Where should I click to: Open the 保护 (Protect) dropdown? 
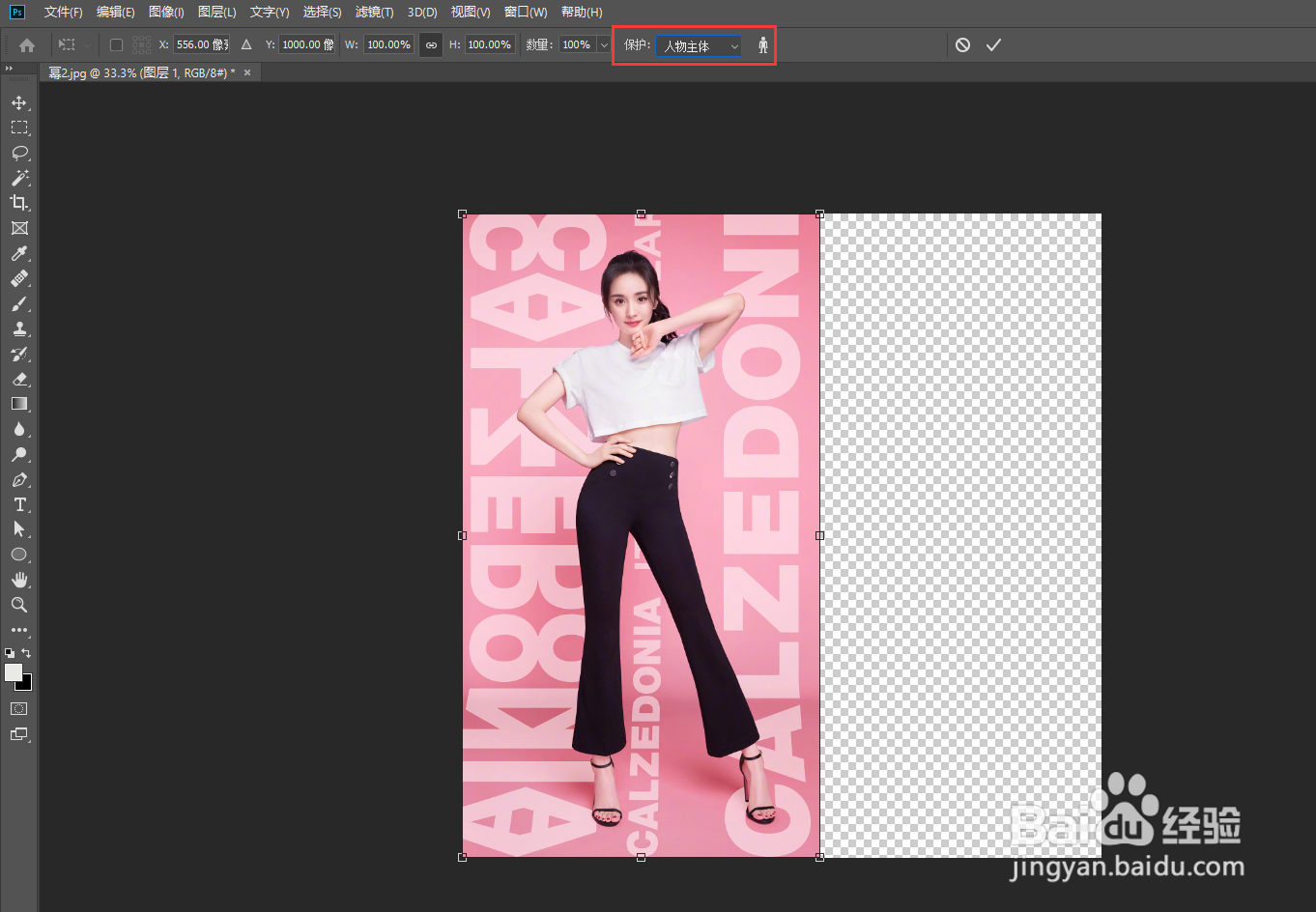699,45
